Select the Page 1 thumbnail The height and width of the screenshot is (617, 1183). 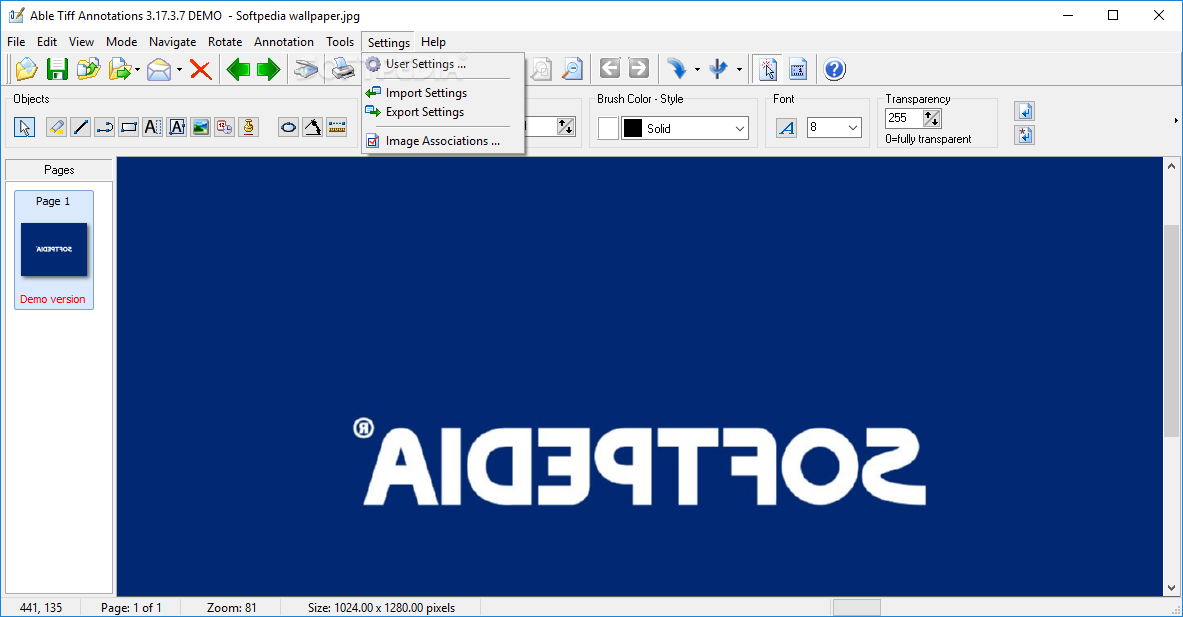pos(54,250)
